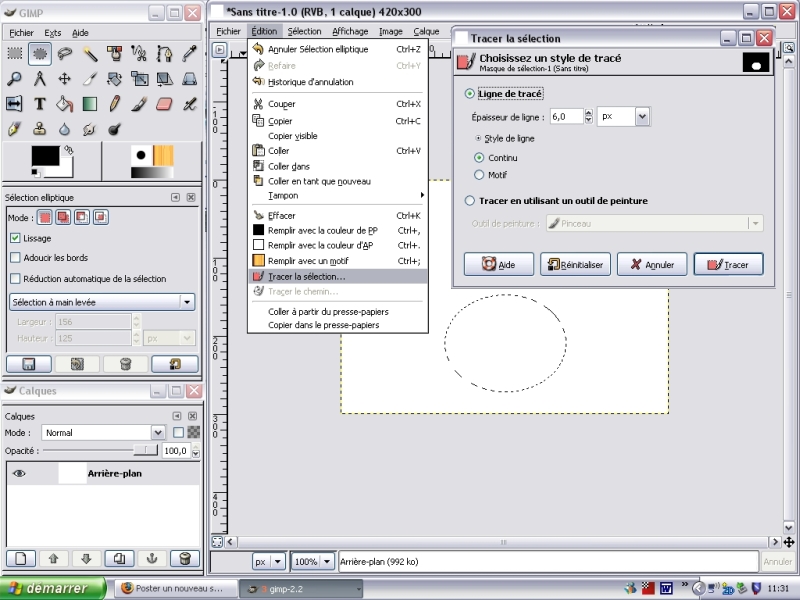Image resolution: width=800 pixels, height=600 pixels.
Task: Select the Fuzzy Select magic wand tool
Action: tap(89, 53)
